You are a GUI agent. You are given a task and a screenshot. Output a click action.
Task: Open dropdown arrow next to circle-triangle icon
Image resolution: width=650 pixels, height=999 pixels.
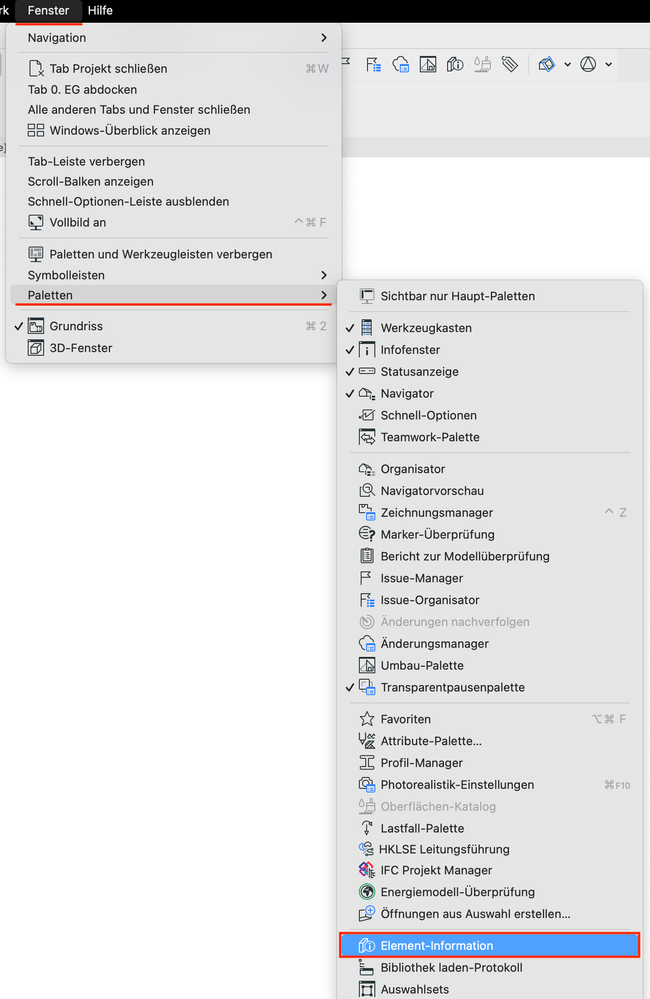pos(609,64)
